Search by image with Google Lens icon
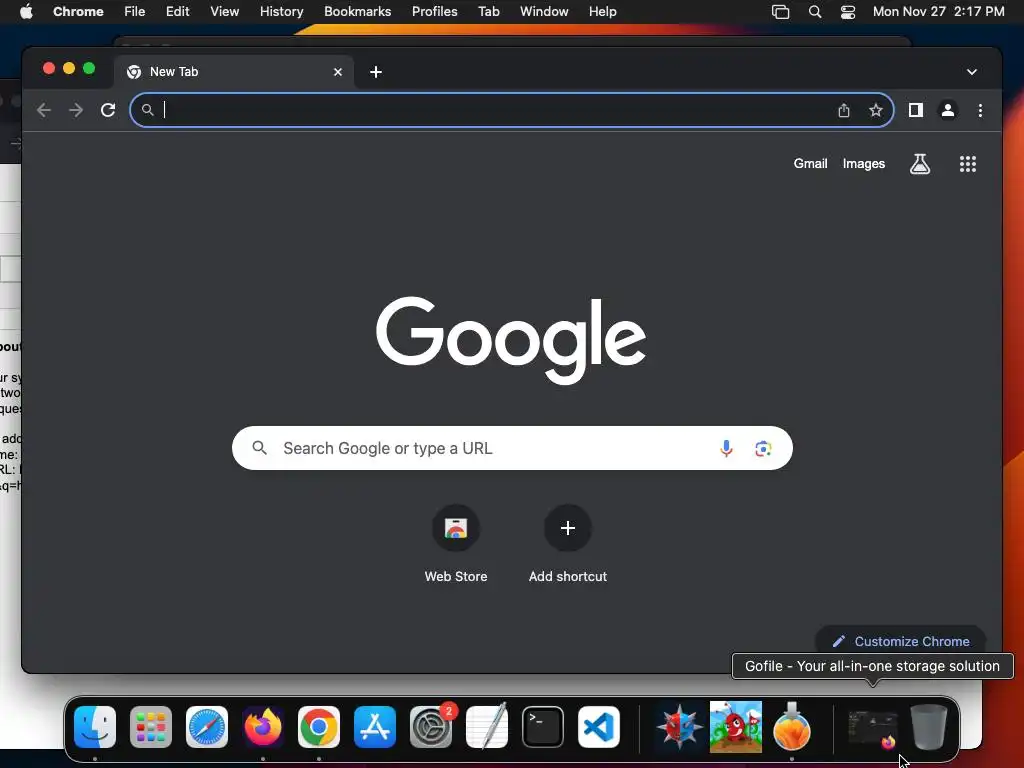Viewport: 1024px width, 768px height. coord(763,449)
